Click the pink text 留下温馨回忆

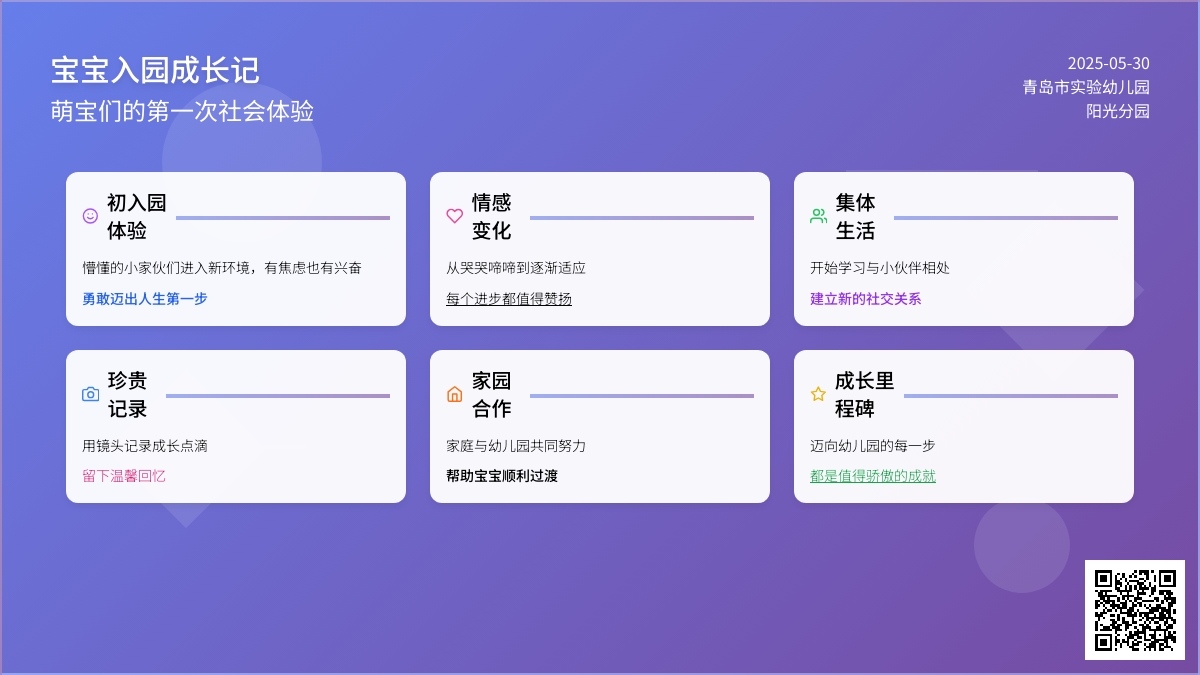(x=124, y=476)
